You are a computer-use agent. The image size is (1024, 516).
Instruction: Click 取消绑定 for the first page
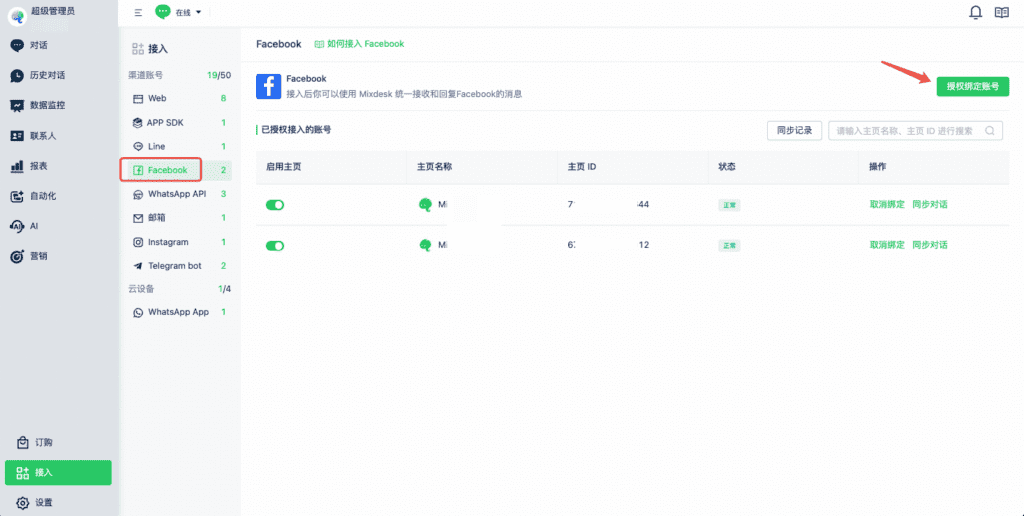tap(887, 204)
